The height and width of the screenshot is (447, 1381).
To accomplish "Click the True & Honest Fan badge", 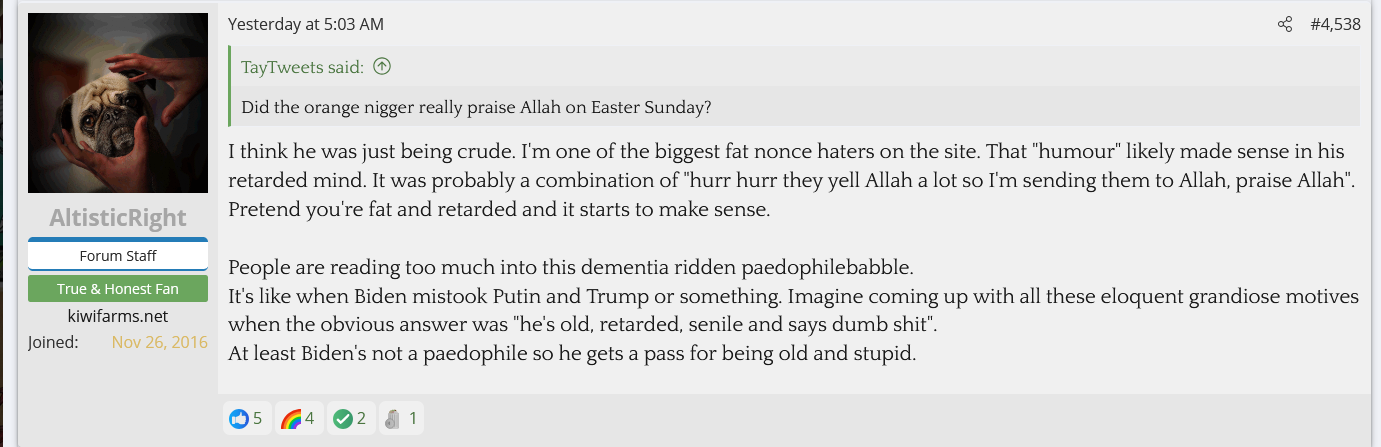I will [117, 289].
